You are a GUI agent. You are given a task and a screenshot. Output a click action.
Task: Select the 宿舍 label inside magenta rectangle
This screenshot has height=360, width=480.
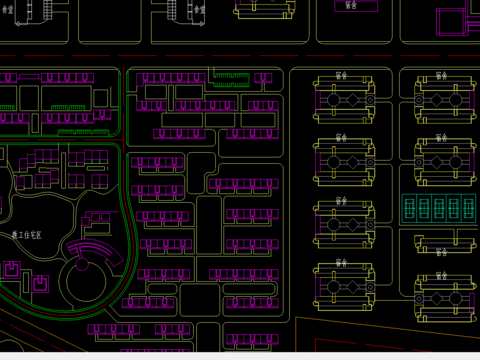pos(351,5)
